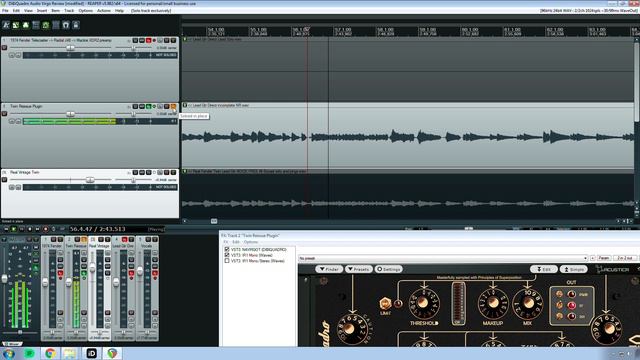640x360 pixels.
Task: Click orange solo button on Twin Reissue mixer strip
Action: pyautogui.click(x=84, y=240)
